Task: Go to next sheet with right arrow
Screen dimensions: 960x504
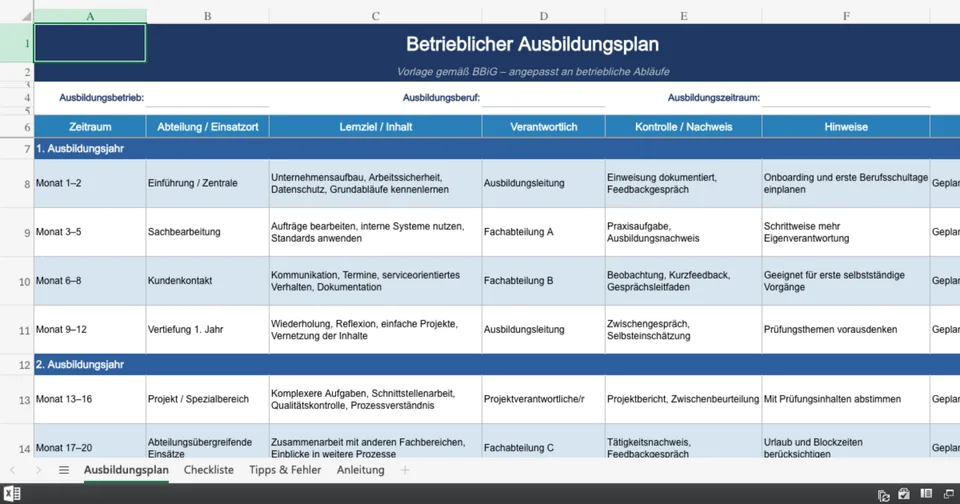Action: point(39,470)
